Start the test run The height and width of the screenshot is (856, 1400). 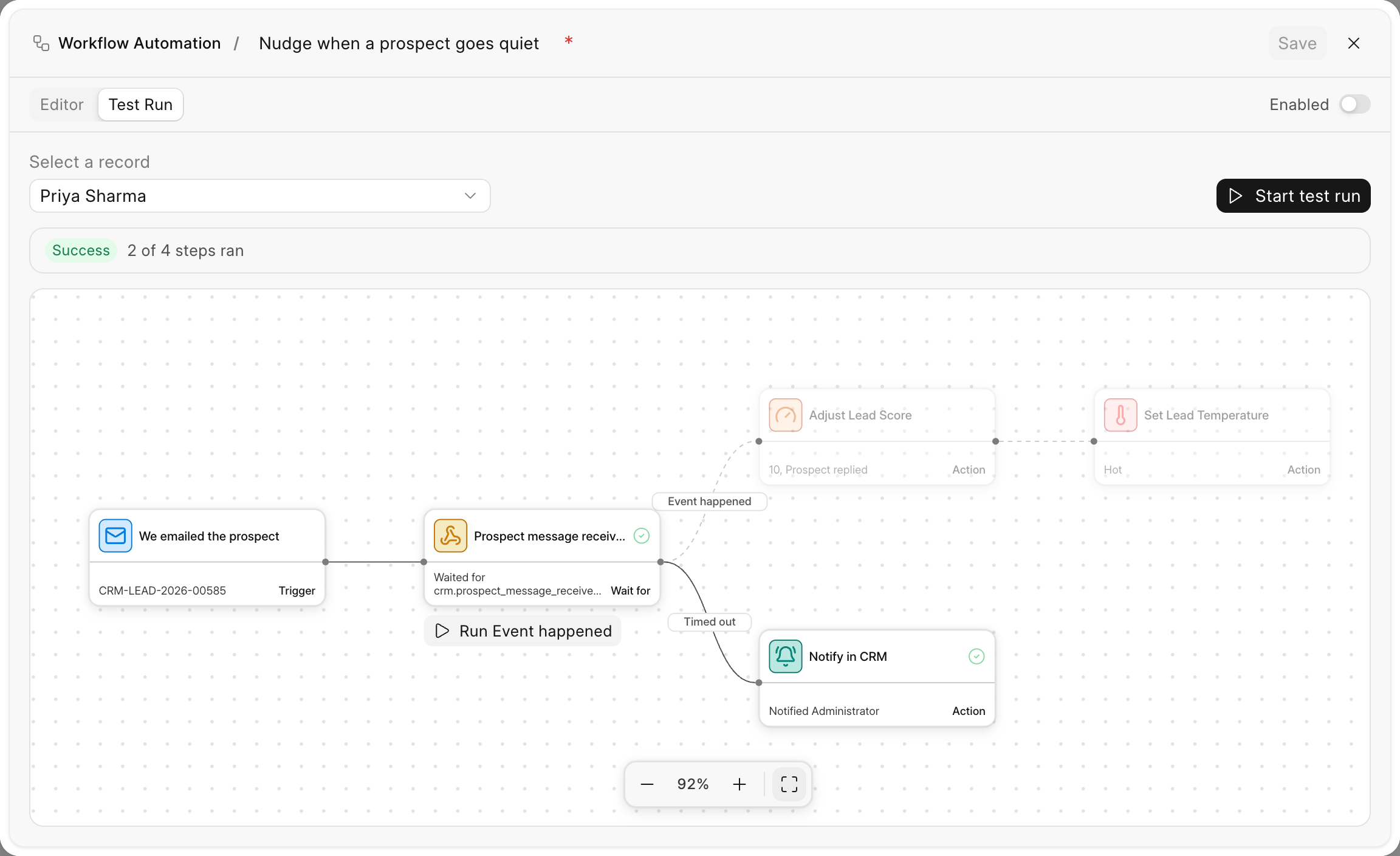click(x=1293, y=196)
